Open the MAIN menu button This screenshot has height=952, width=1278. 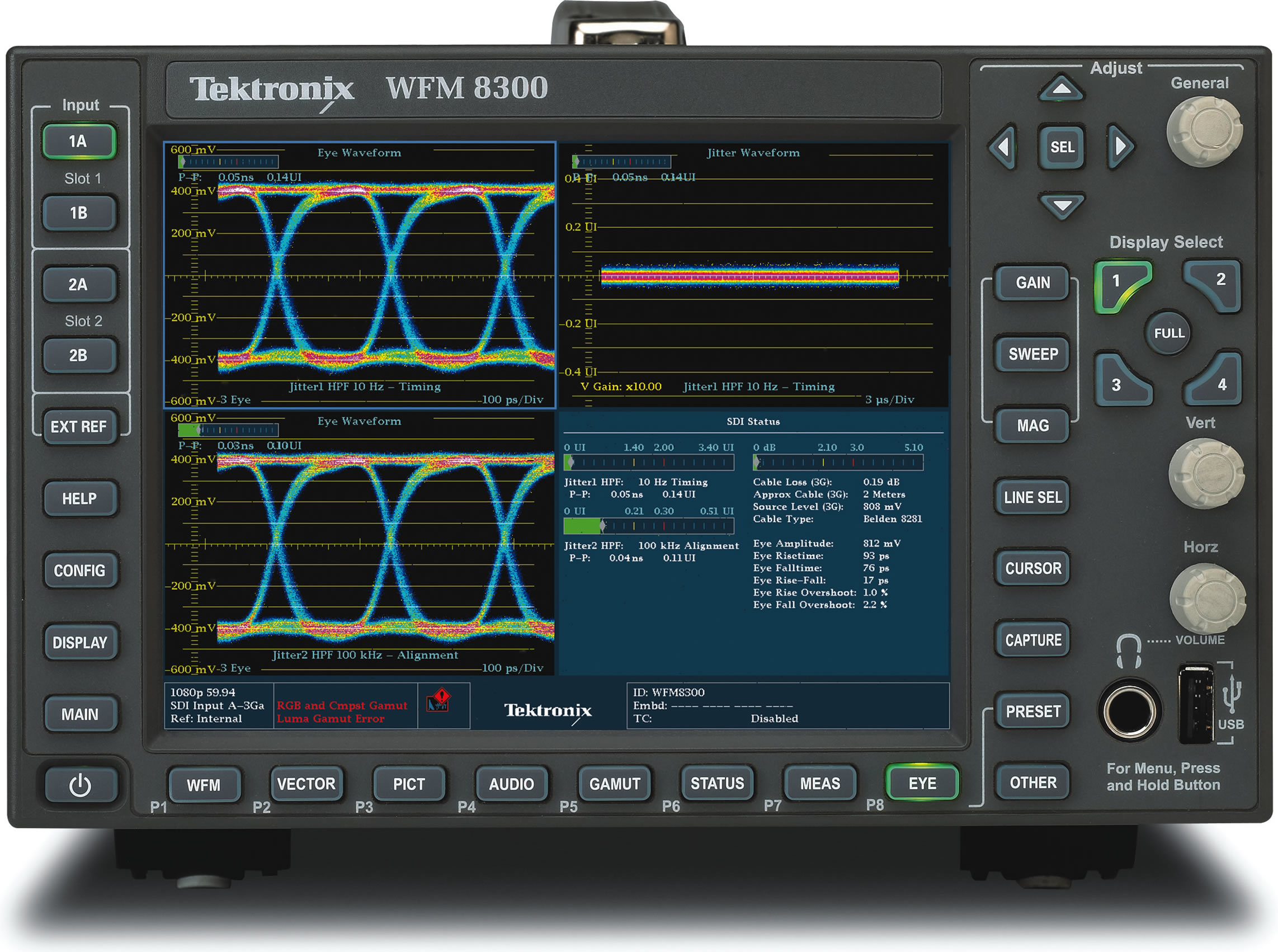[80, 715]
